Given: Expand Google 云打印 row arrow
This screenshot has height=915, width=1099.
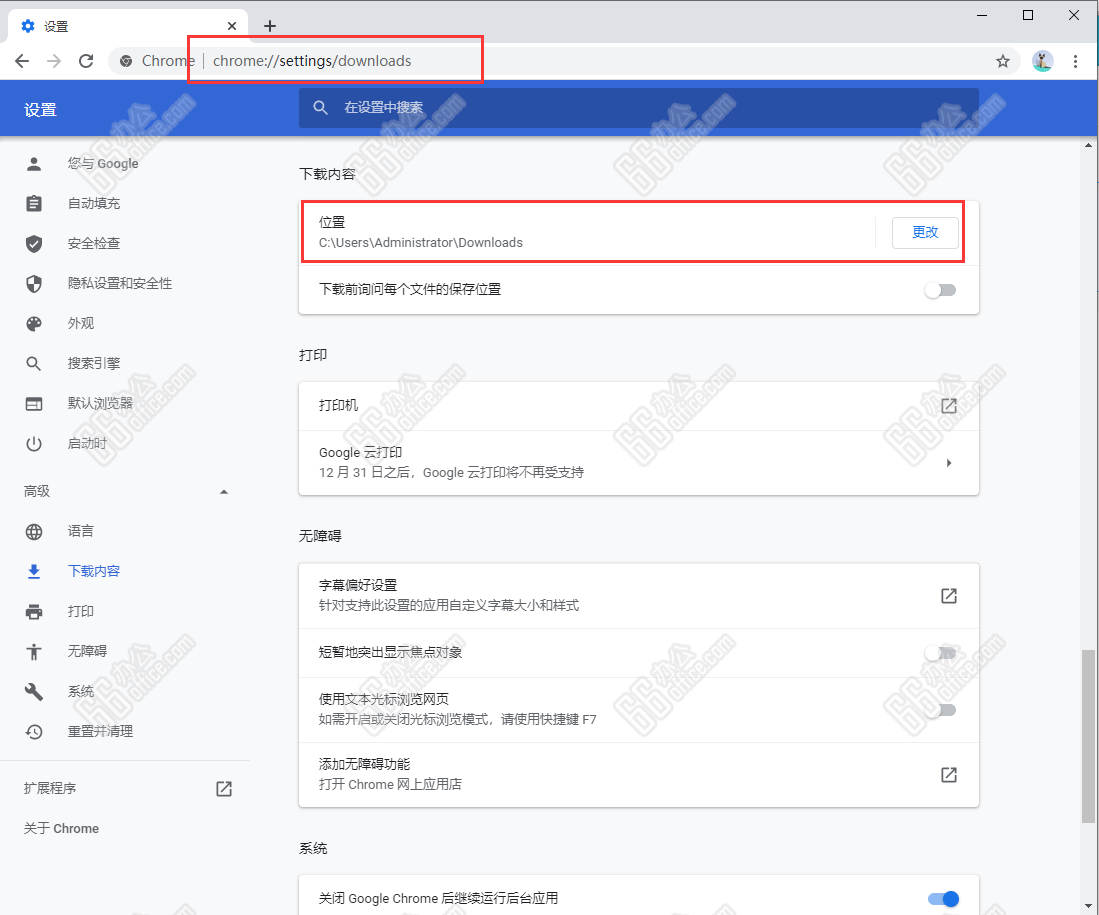Looking at the screenshot, I should point(948,463).
